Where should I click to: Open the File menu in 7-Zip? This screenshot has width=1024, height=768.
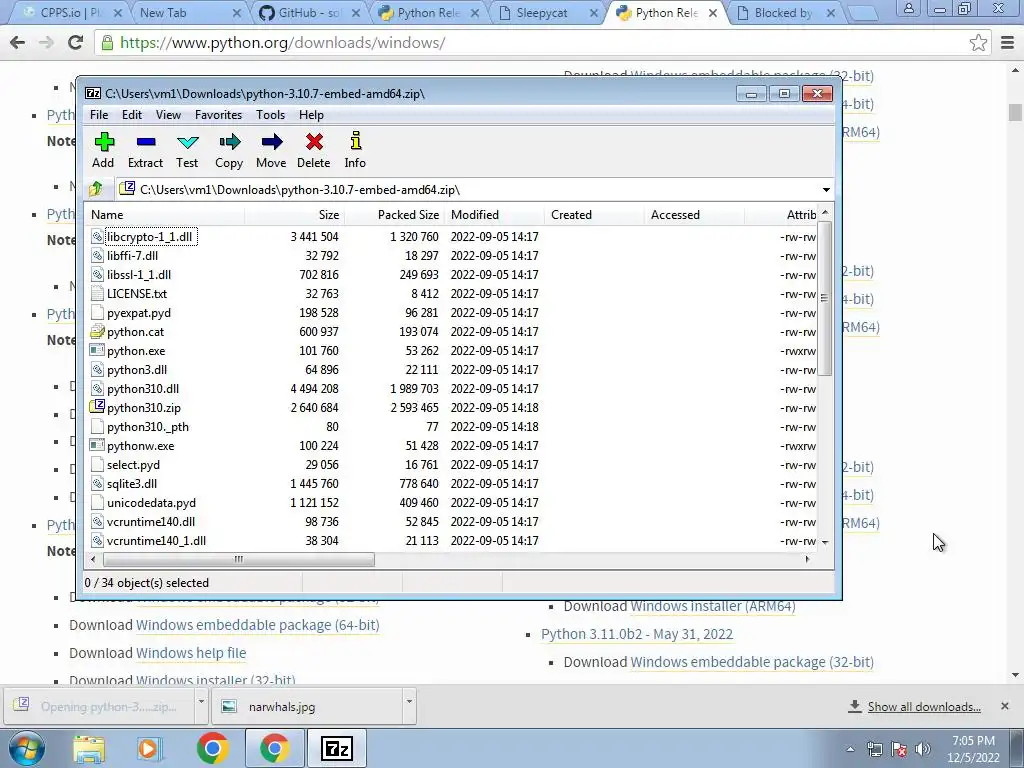click(99, 115)
